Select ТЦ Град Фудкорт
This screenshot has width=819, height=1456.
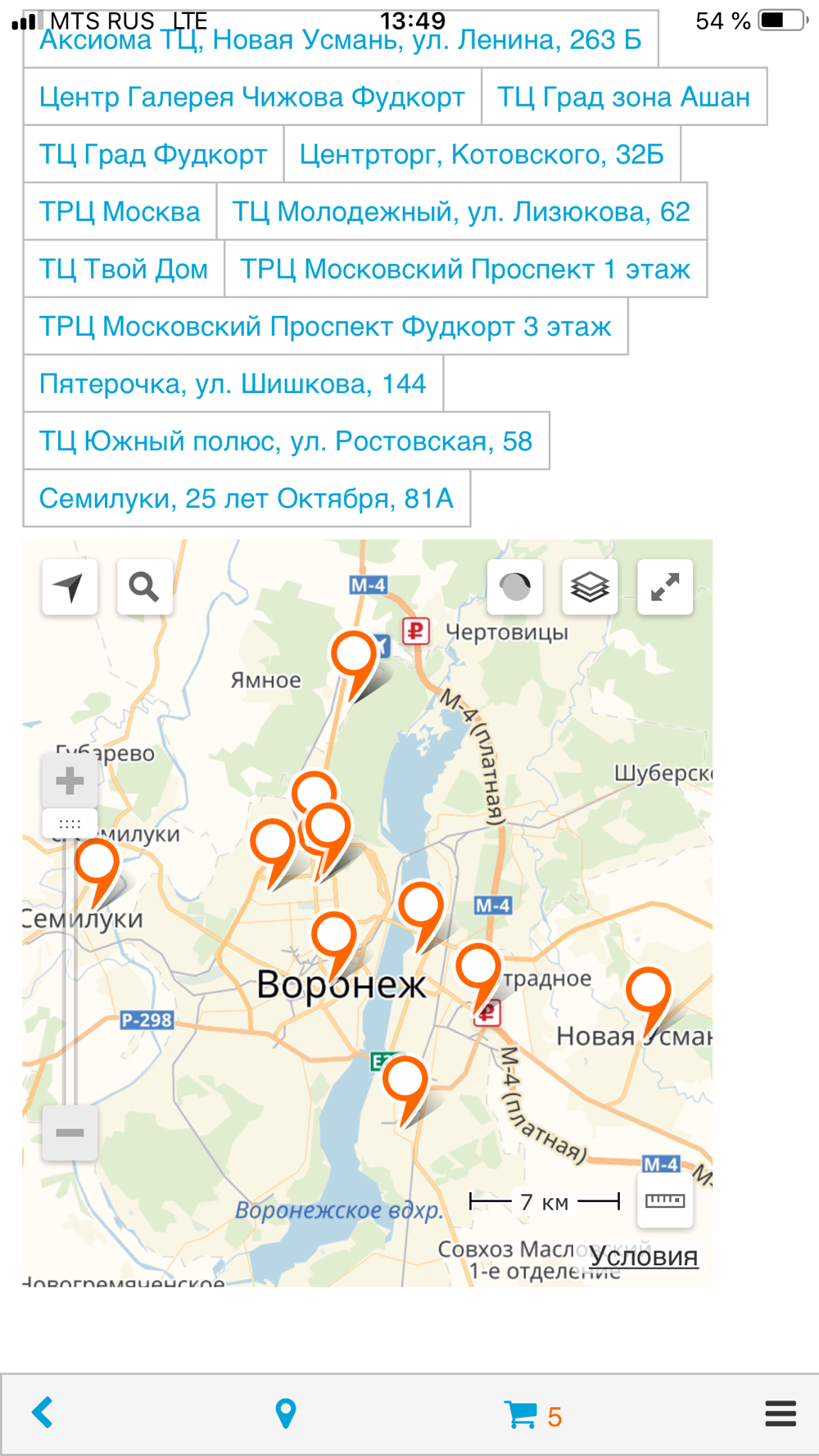[x=153, y=154]
